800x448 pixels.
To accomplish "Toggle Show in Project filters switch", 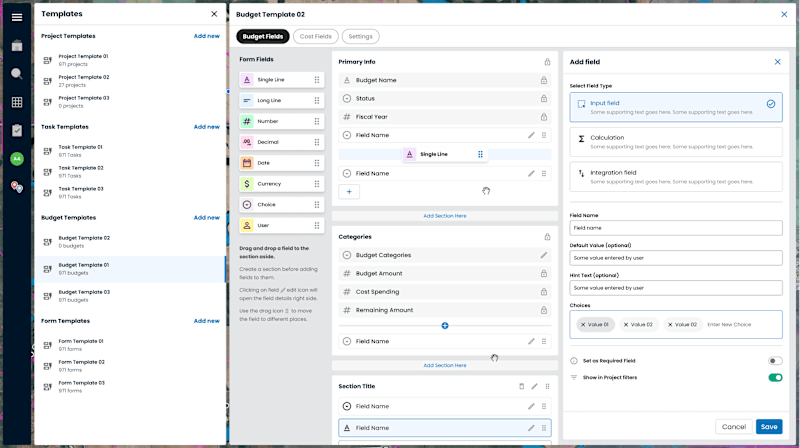I will 775,378.
